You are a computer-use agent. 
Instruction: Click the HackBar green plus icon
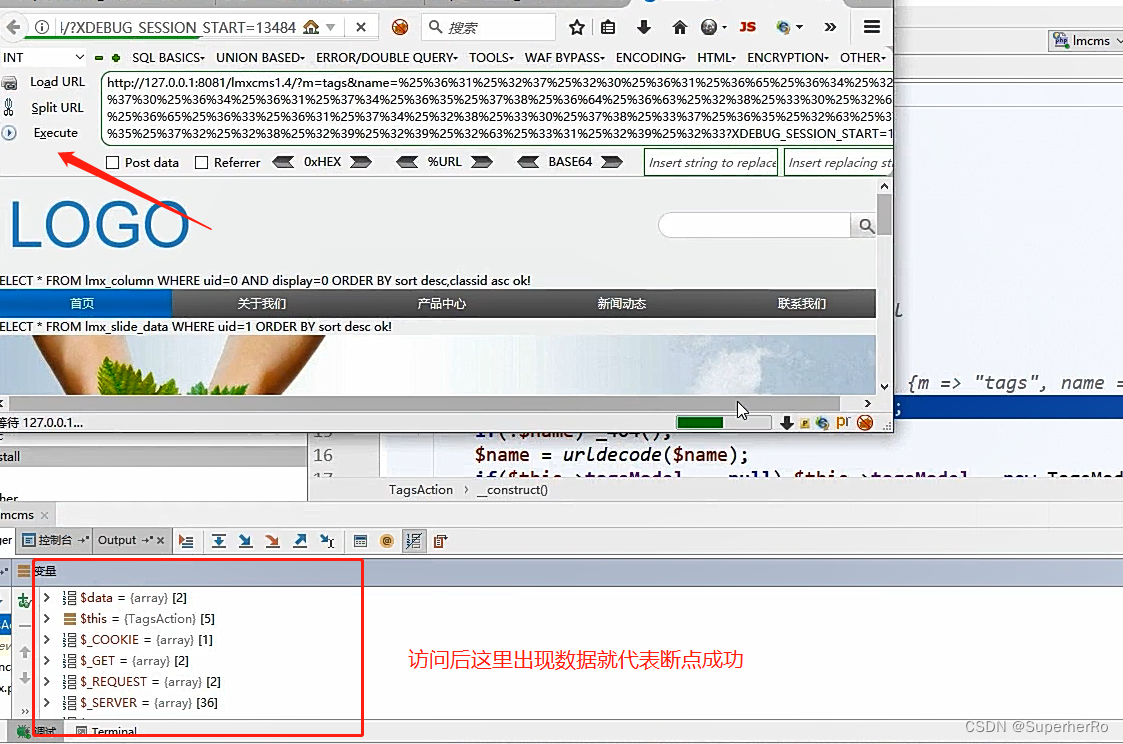pos(116,57)
